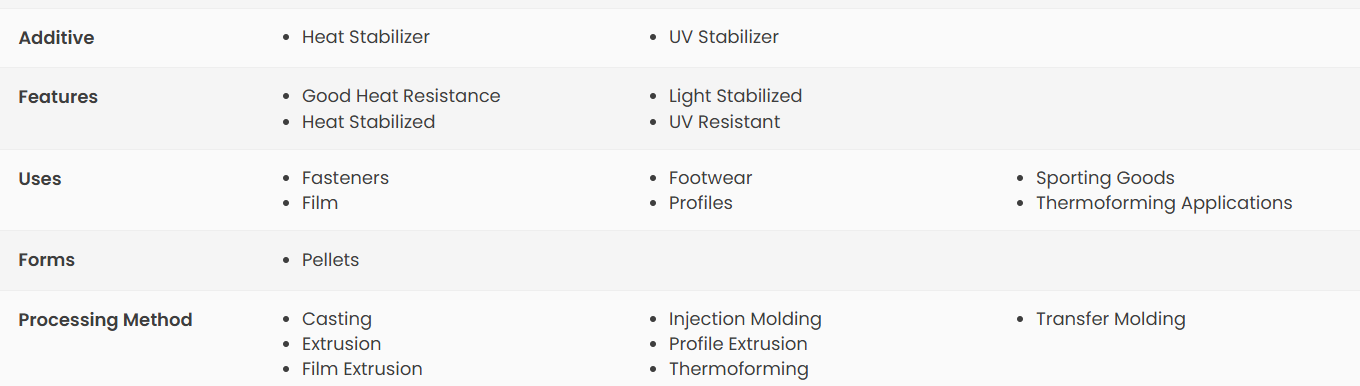
Task: Click Profile Extrusion in processing methods
Action: pyautogui.click(x=738, y=344)
